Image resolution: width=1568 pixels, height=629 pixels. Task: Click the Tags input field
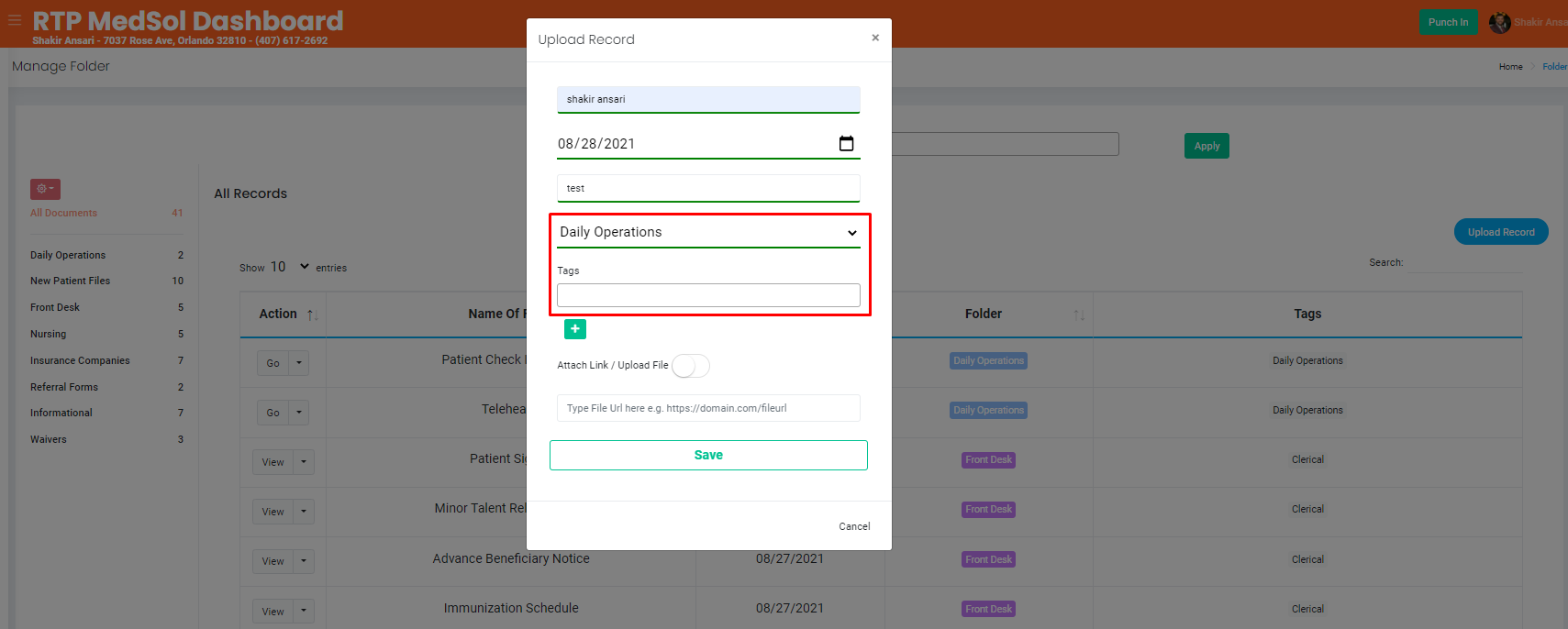click(x=708, y=295)
